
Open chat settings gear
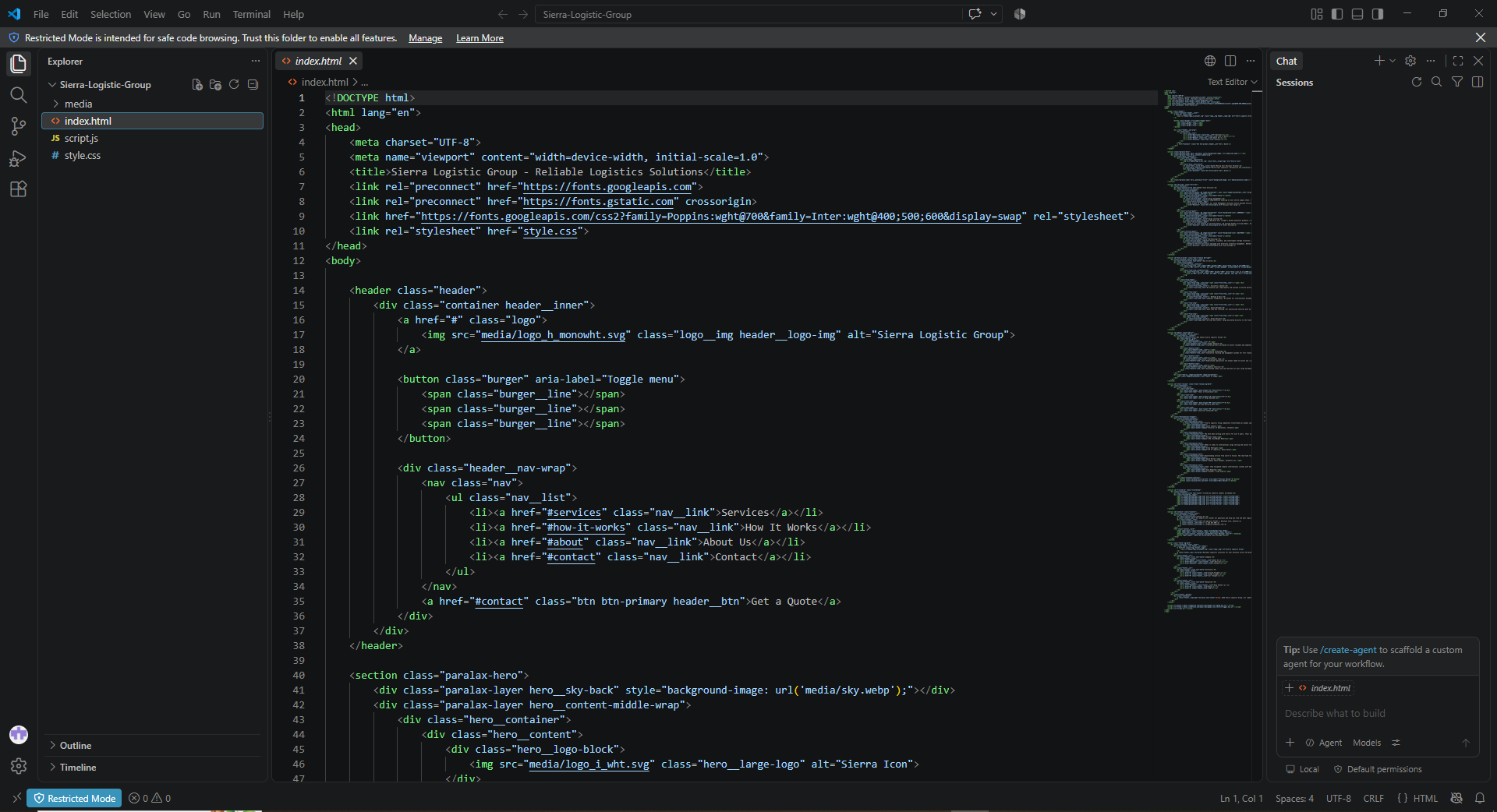coord(1410,61)
